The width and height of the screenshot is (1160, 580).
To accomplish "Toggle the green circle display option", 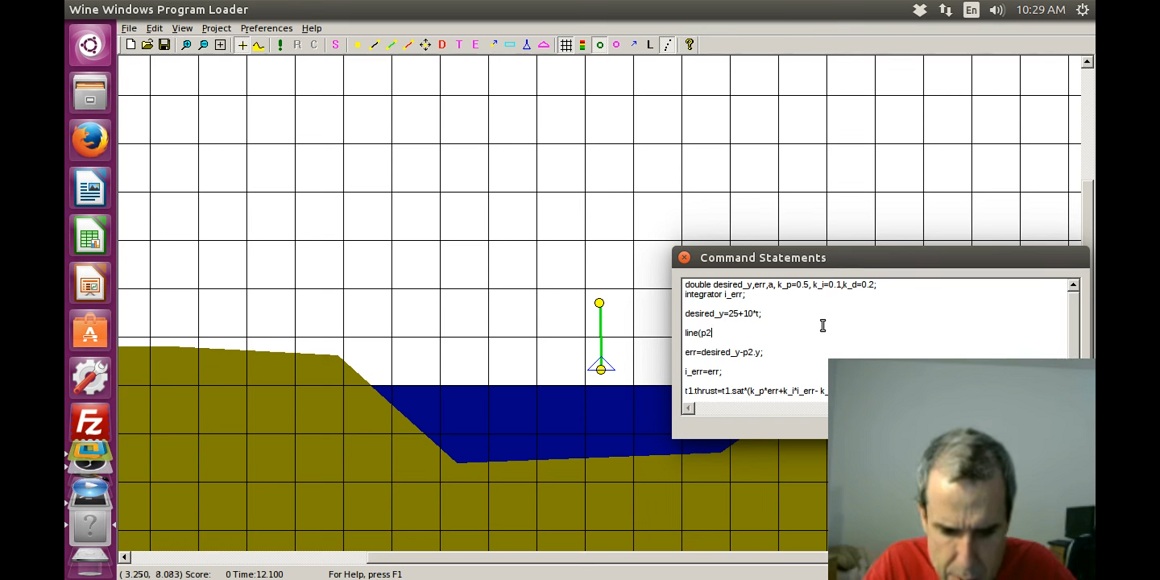I will click(599, 45).
